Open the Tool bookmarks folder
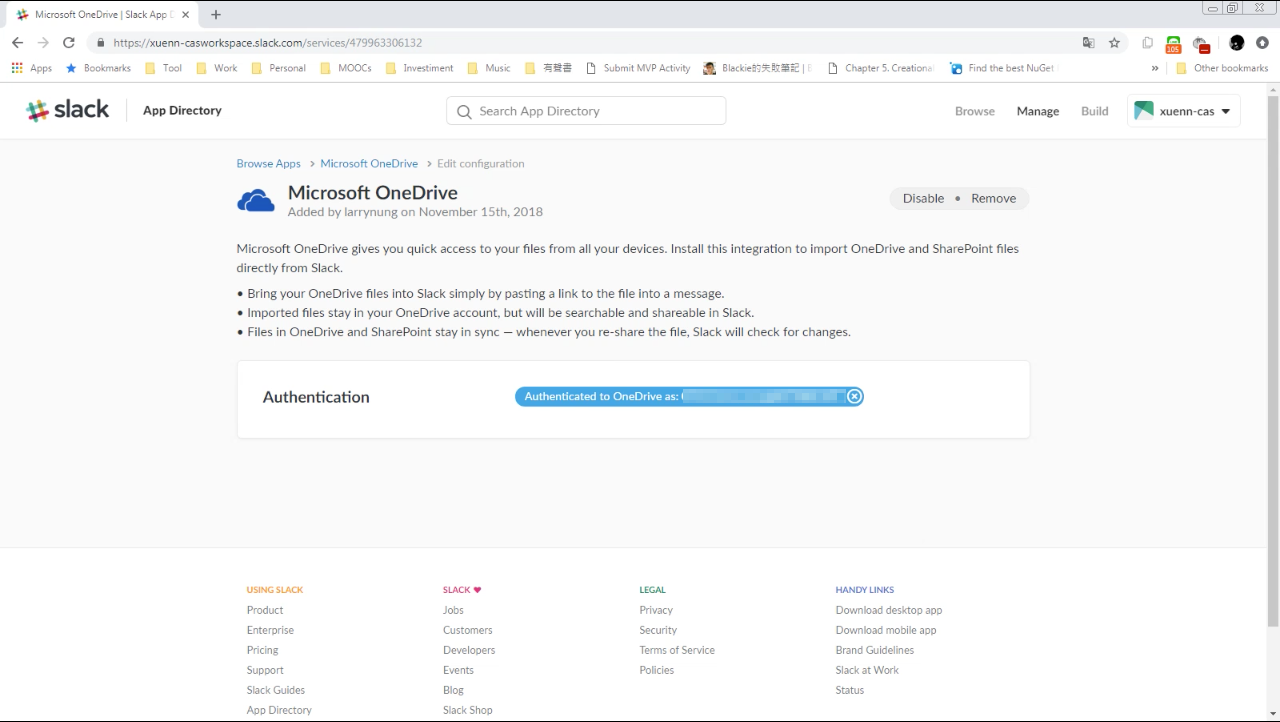This screenshot has height=722, width=1280. click(164, 68)
